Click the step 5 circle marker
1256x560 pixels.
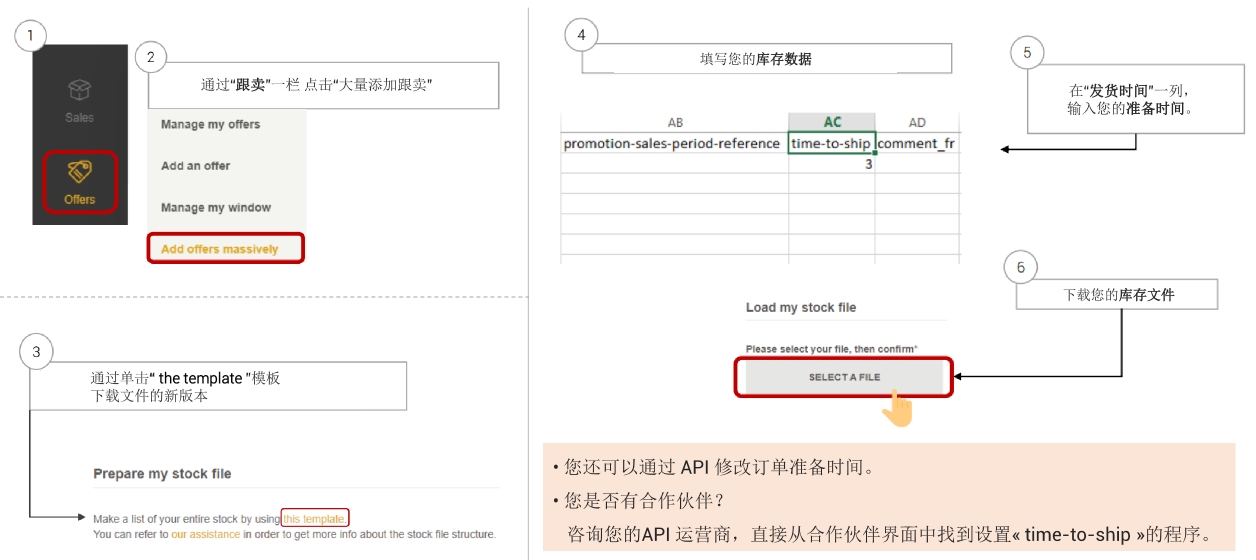(1027, 53)
